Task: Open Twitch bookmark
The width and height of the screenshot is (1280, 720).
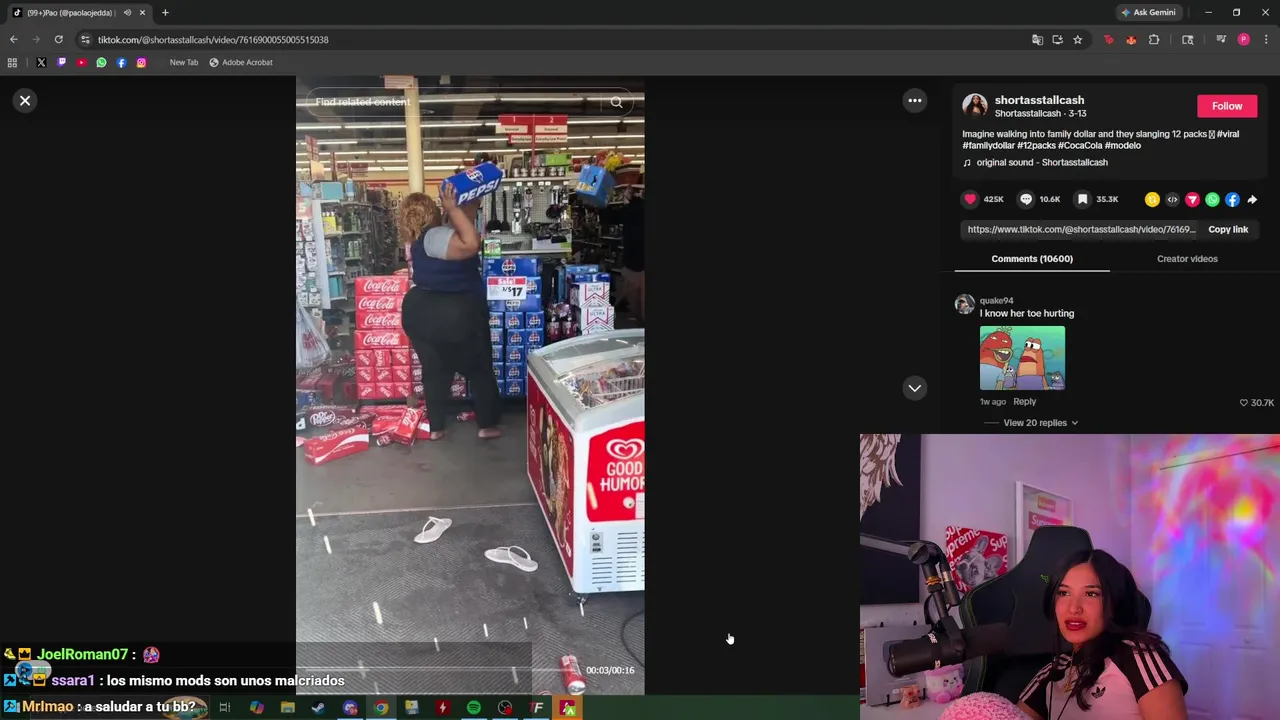Action: (x=61, y=62)
